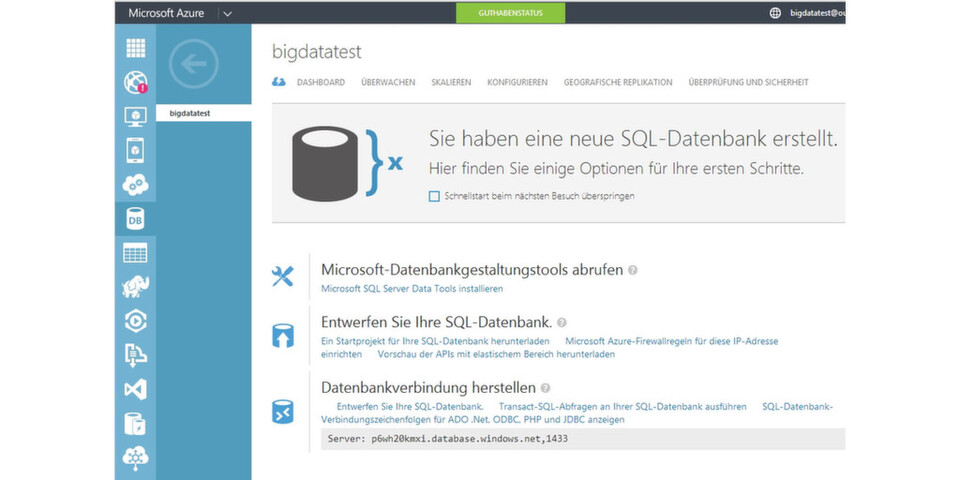
Task: Click help icon next to Microsoft-Datenbankgestaltungstools abrufen
Action: point(632,270)
